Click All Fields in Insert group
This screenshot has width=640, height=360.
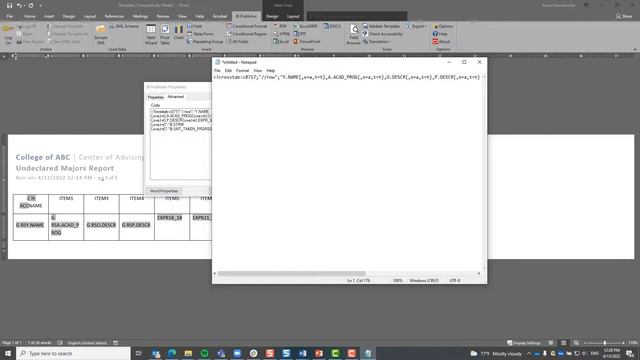(237, 42)
